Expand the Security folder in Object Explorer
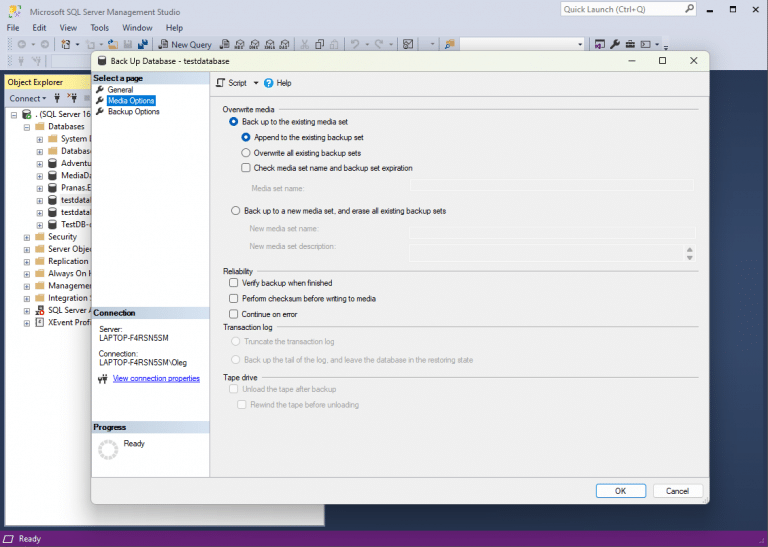Screen dimensions: 768x547 point(27,237)
